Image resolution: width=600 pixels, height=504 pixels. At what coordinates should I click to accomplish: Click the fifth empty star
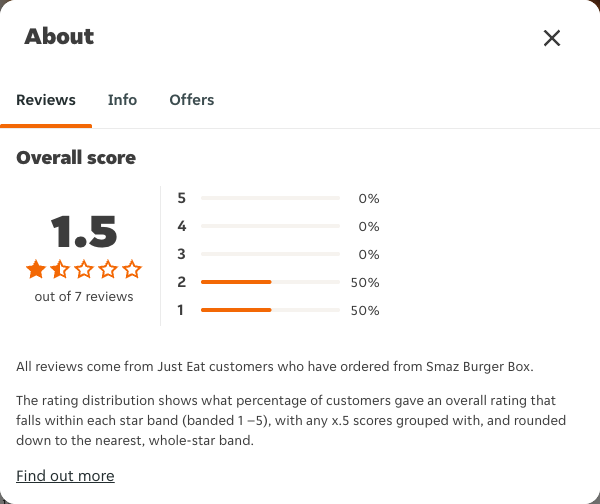[132, 269]
